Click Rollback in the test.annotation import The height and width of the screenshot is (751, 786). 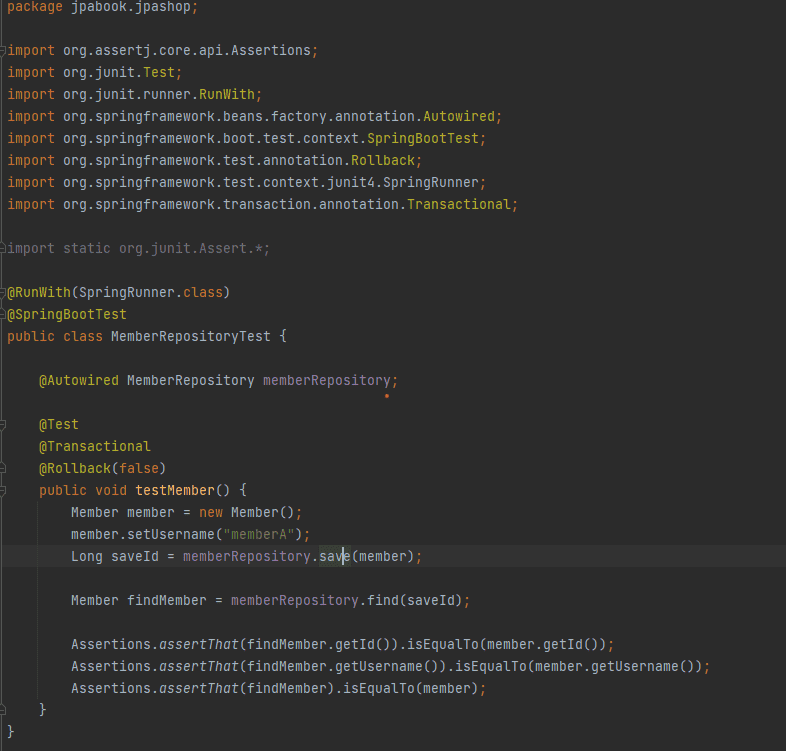click(382, 161)
